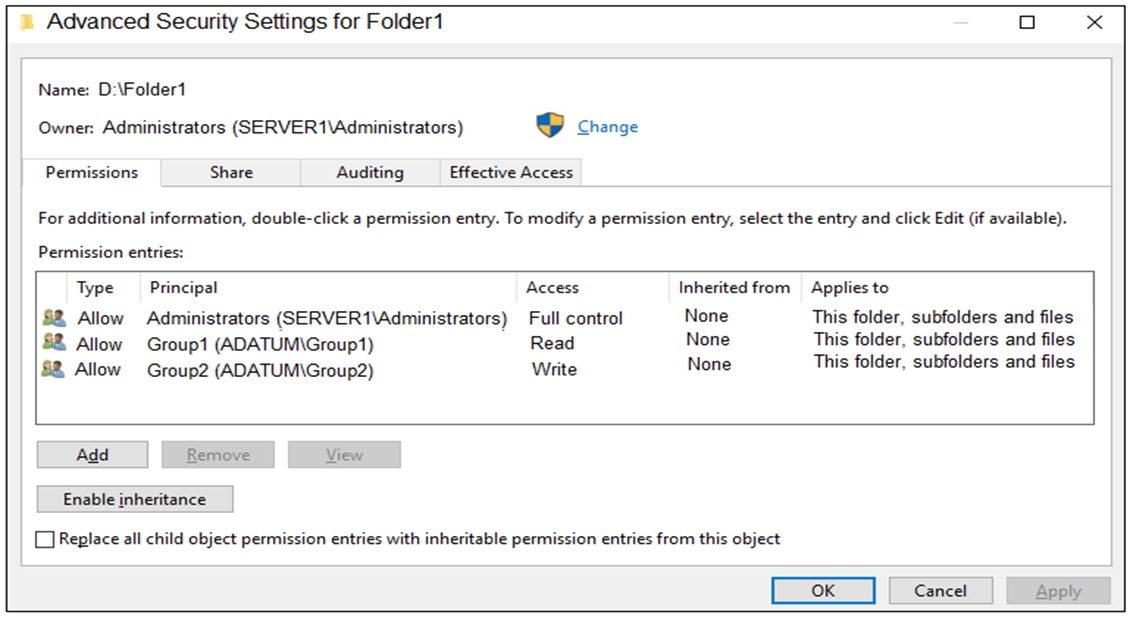Click the folder icon in the title bar
The width and height of the screenshot is (1130, 620).
28,22
